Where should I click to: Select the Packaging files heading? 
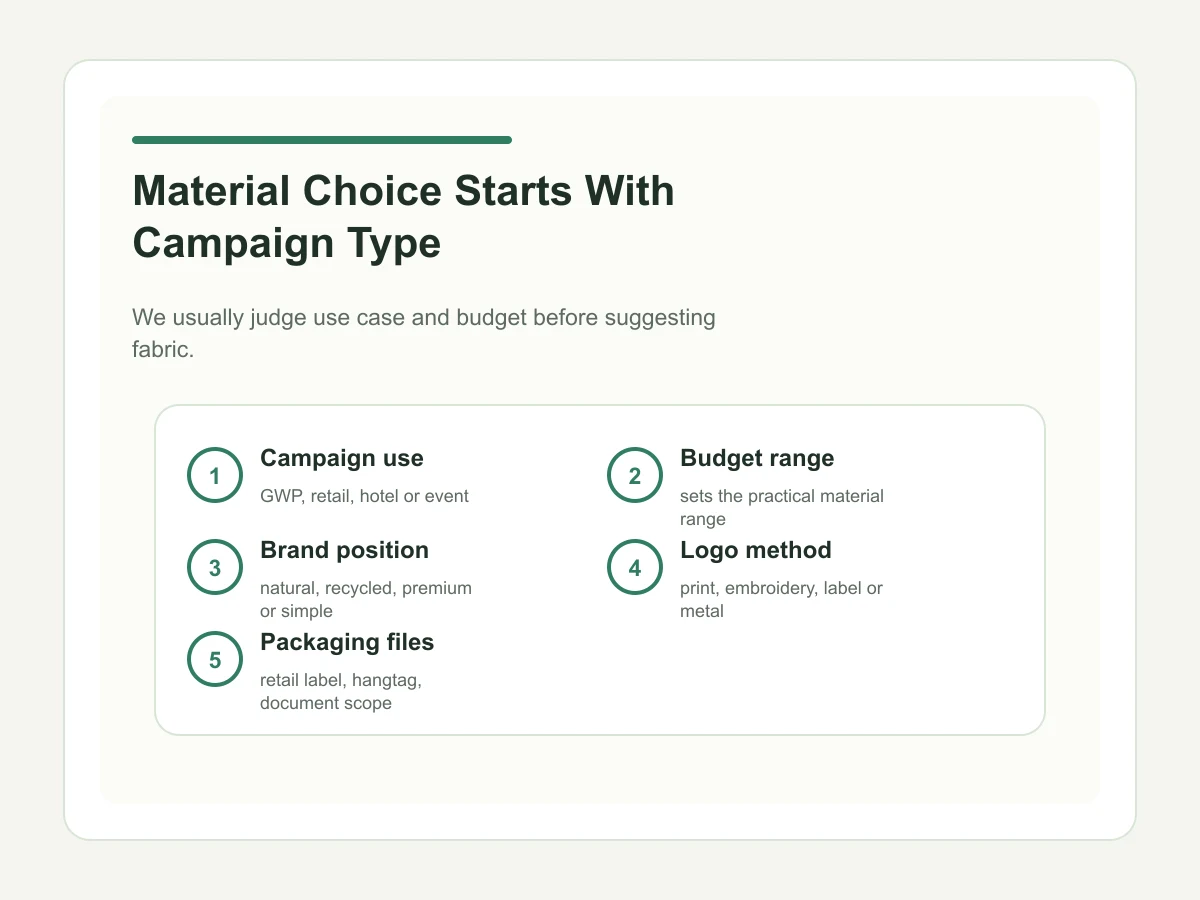click(x=347, y=642)
